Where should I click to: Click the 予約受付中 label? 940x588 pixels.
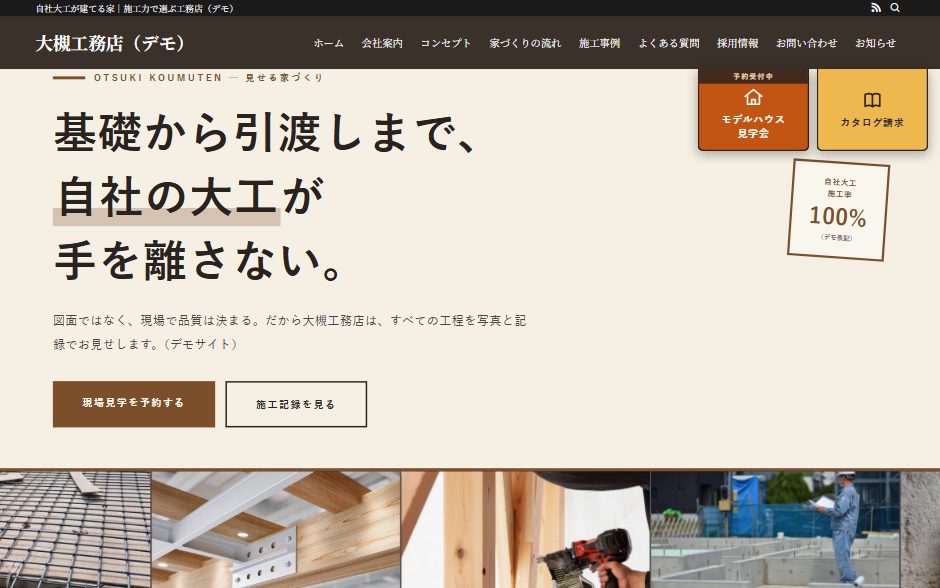(753, 76)
